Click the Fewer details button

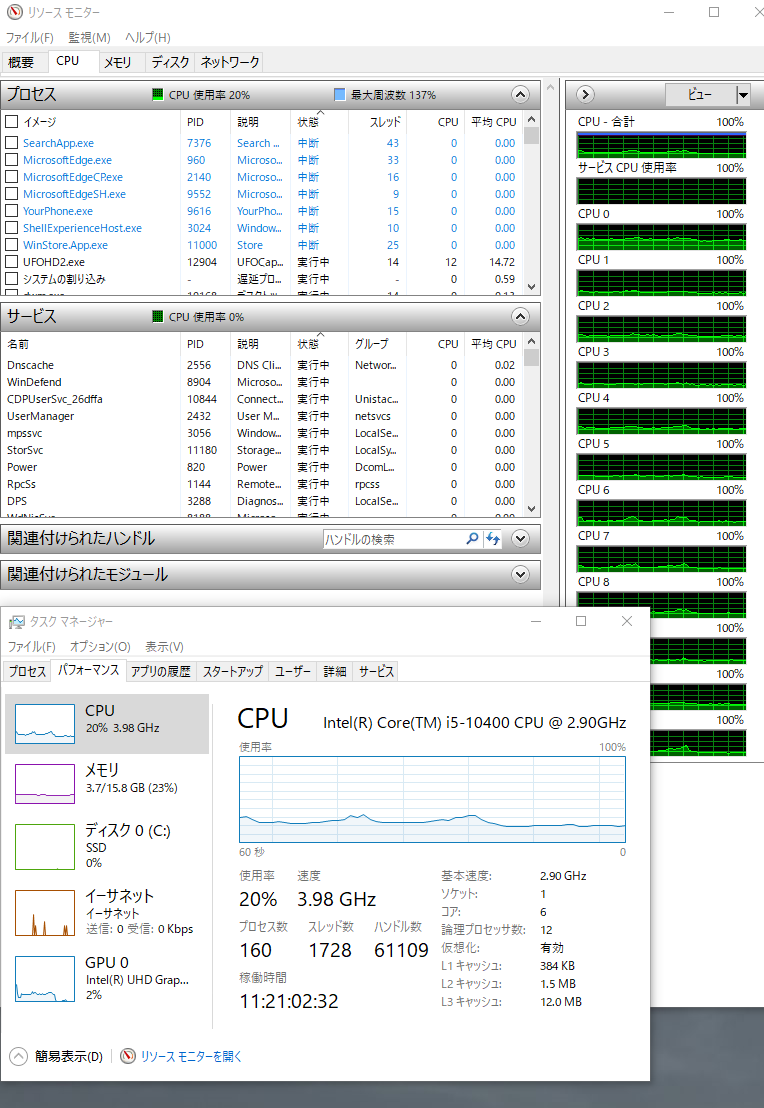(58, 1056)
